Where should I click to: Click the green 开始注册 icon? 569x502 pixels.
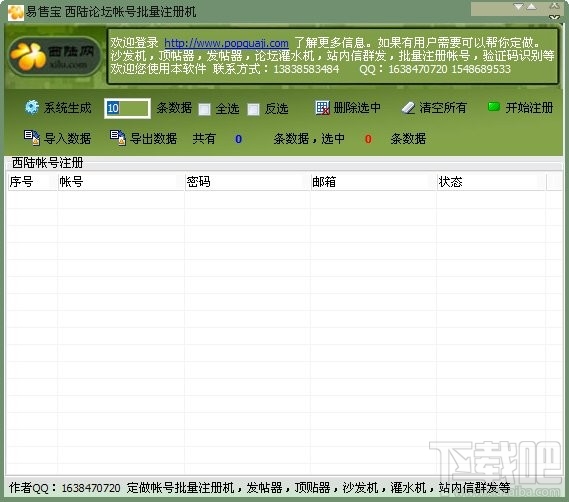[x=494, y=107]
